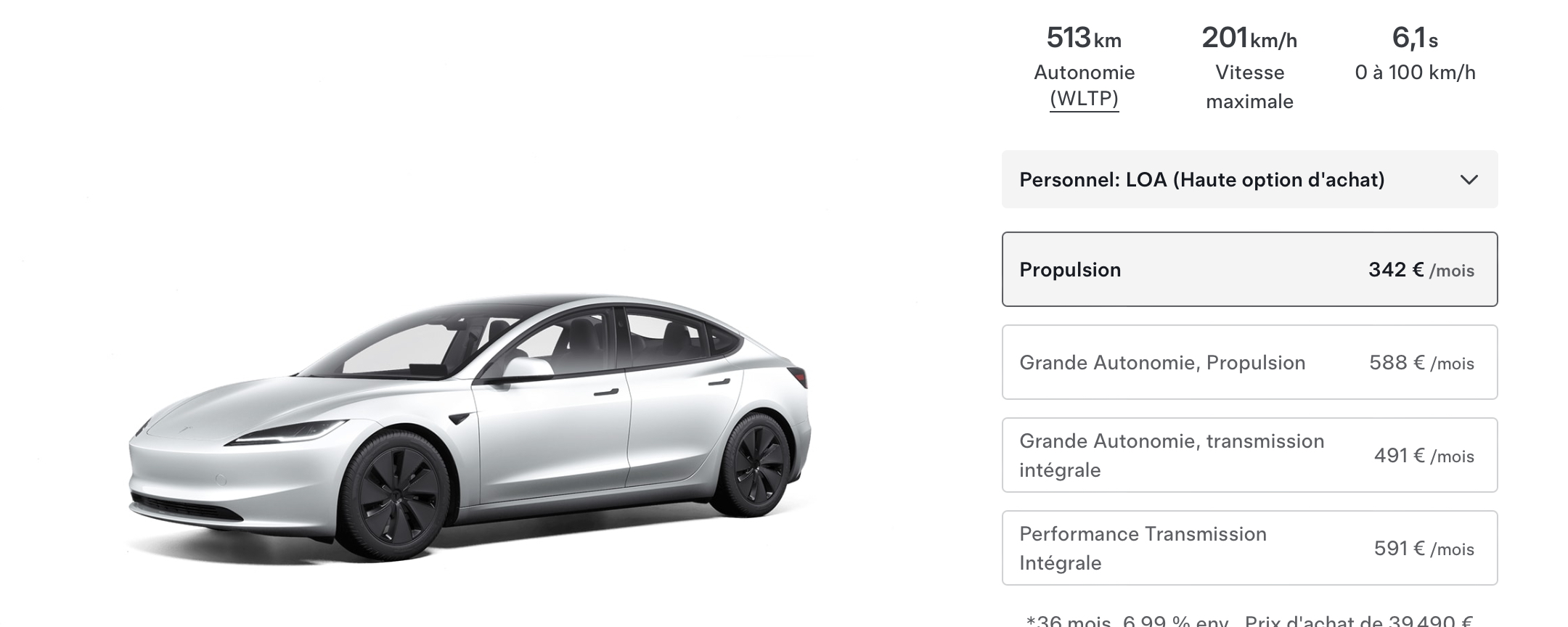Viewport: 1568px width, 627px height.
Task: Click the car's side mirror
Action: 526,367
